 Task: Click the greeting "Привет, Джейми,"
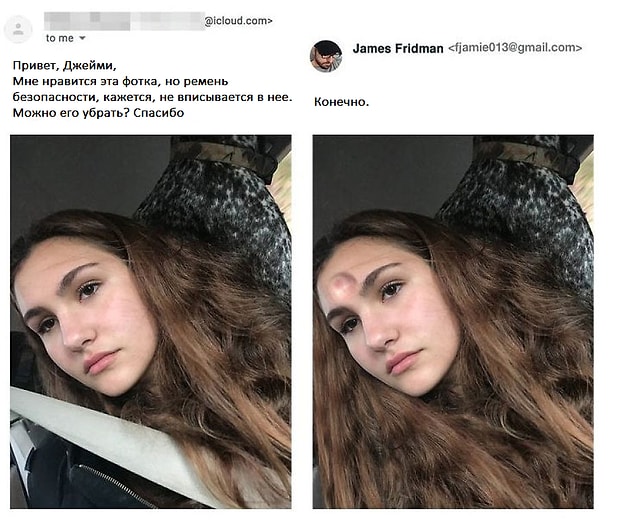[x=64, y=66]
